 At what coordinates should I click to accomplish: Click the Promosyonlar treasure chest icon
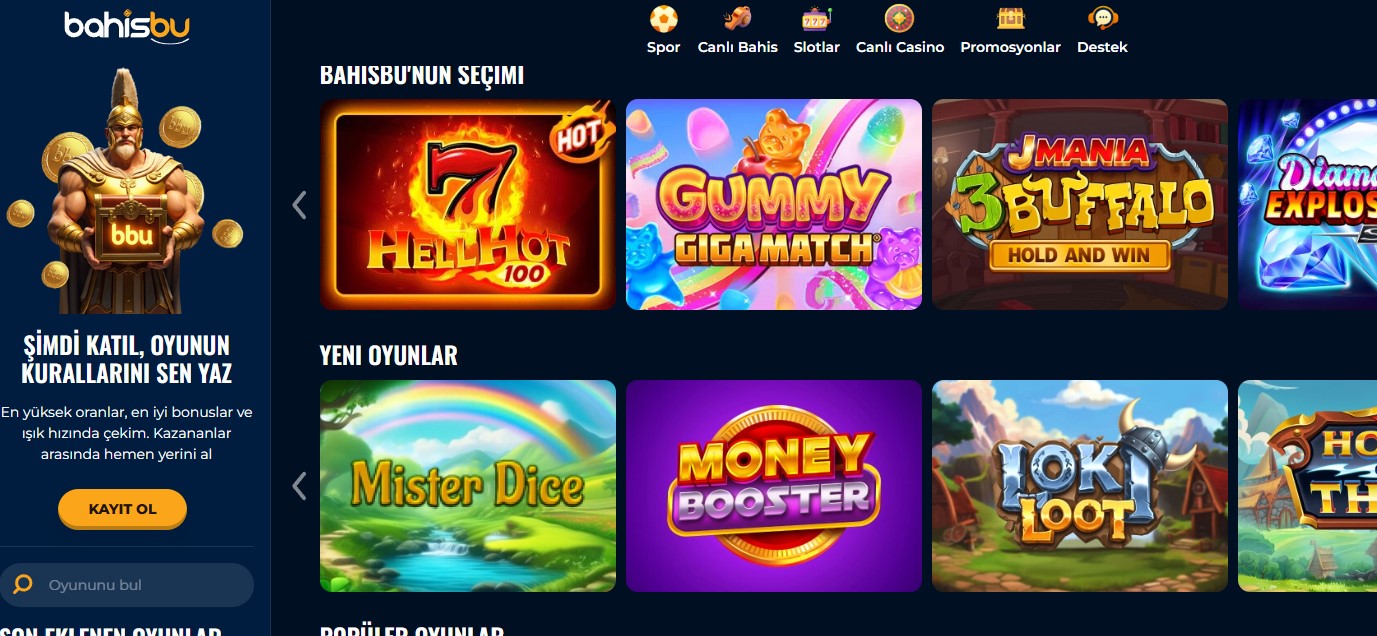coord(1010,19)
